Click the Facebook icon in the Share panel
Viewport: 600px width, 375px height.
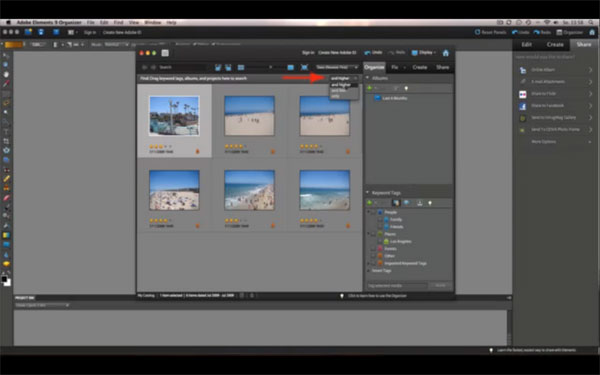pos(522,106)
